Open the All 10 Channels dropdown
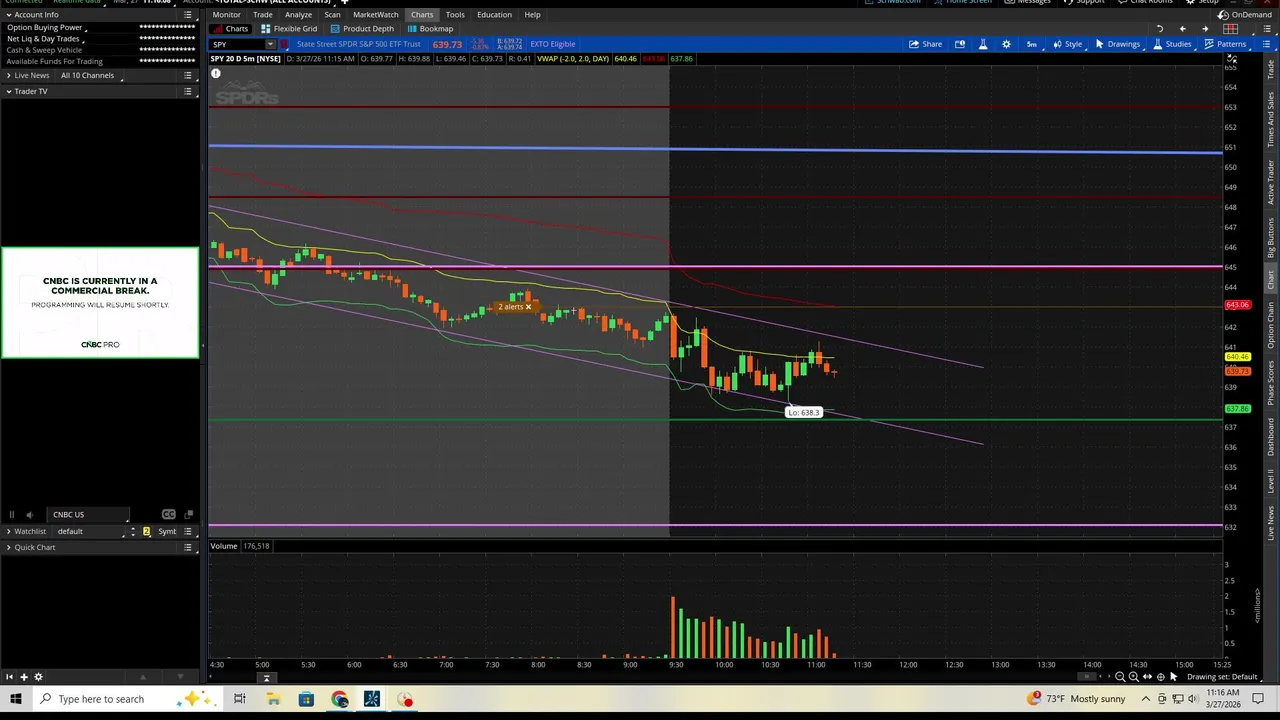 click(90, 75)
